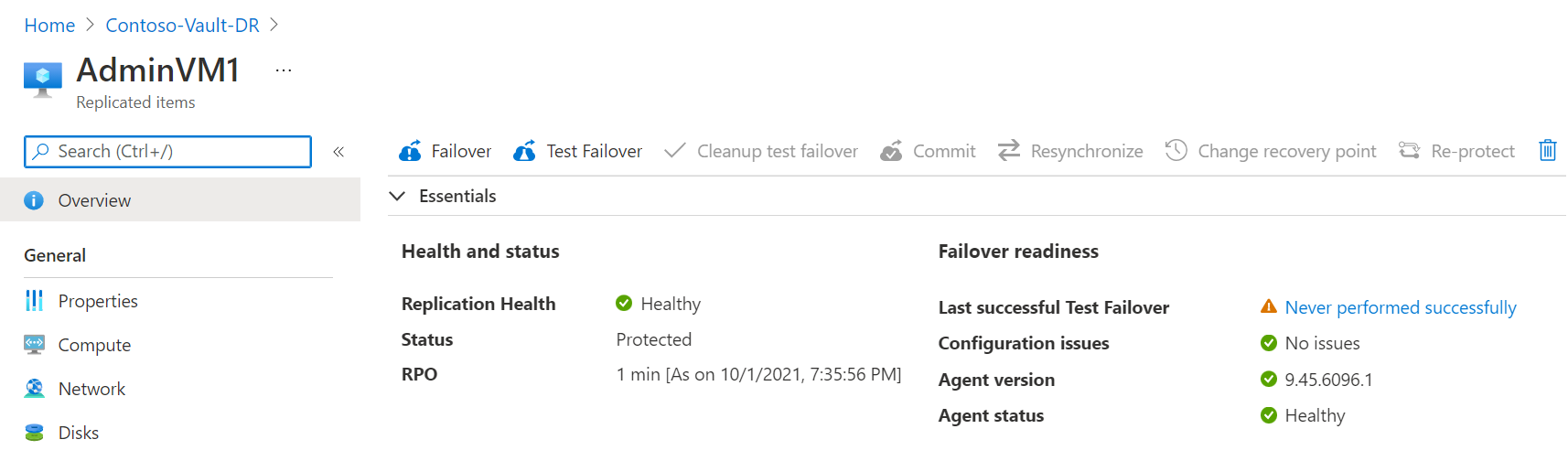Image resolution: width=1568 pixels, height=461 pixels.
Task: Navigate to Contoso-Vault-DR breadcrumb
Action: (x=182, y=26)
